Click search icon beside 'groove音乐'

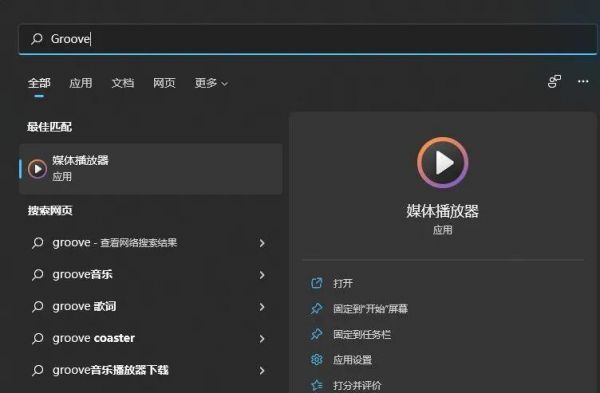point(38,274)
